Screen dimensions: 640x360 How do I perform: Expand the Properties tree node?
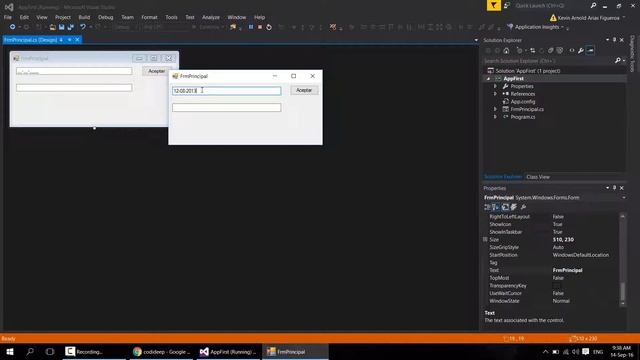pyautogui.click(x=495, y=86)
